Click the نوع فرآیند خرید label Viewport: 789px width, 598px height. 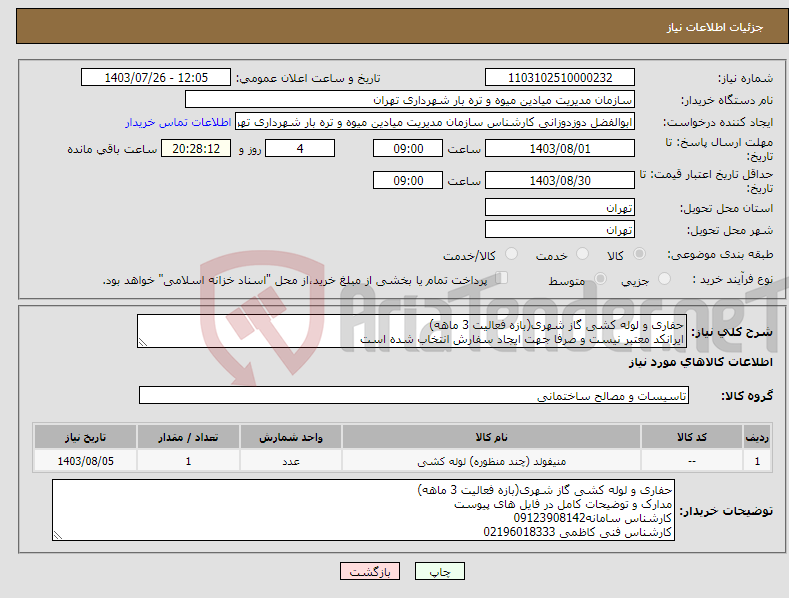coord(733,279)
